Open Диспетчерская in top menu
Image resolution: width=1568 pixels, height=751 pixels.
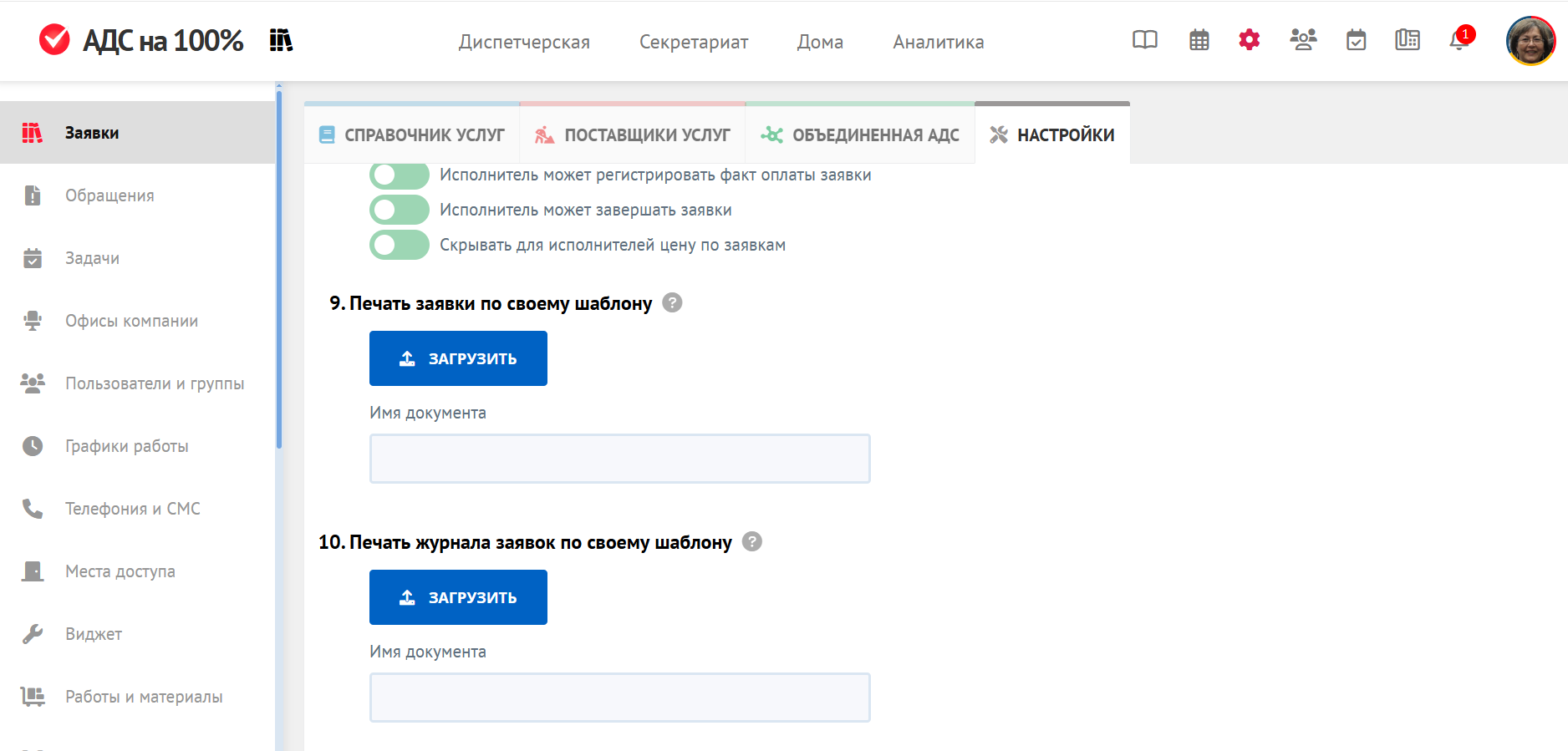click(x=524, y=42)
